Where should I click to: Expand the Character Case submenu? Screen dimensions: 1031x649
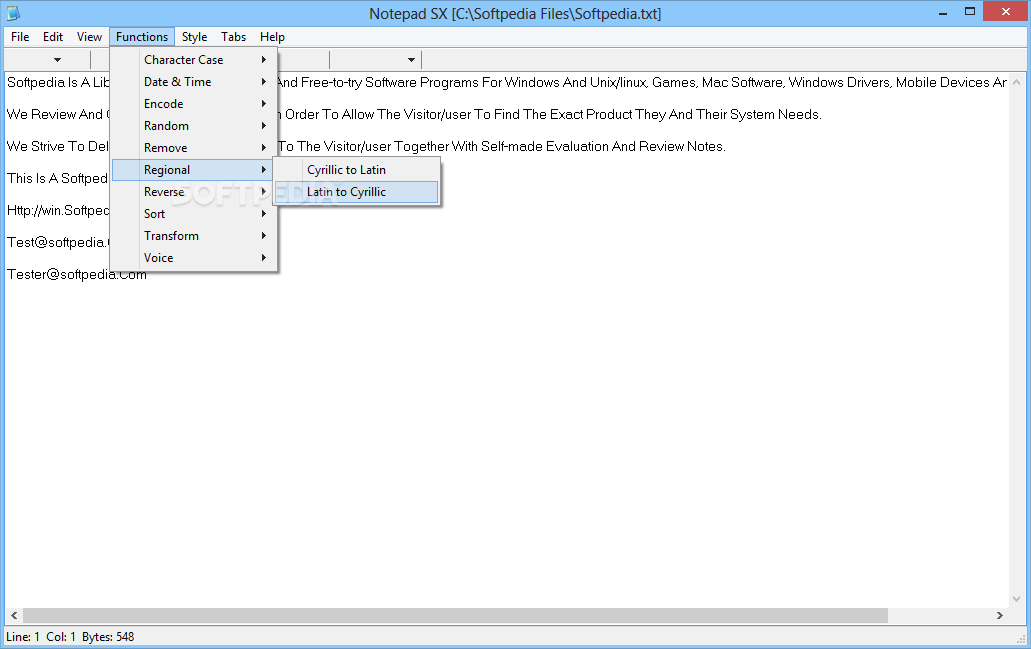(x=194, y=60)
